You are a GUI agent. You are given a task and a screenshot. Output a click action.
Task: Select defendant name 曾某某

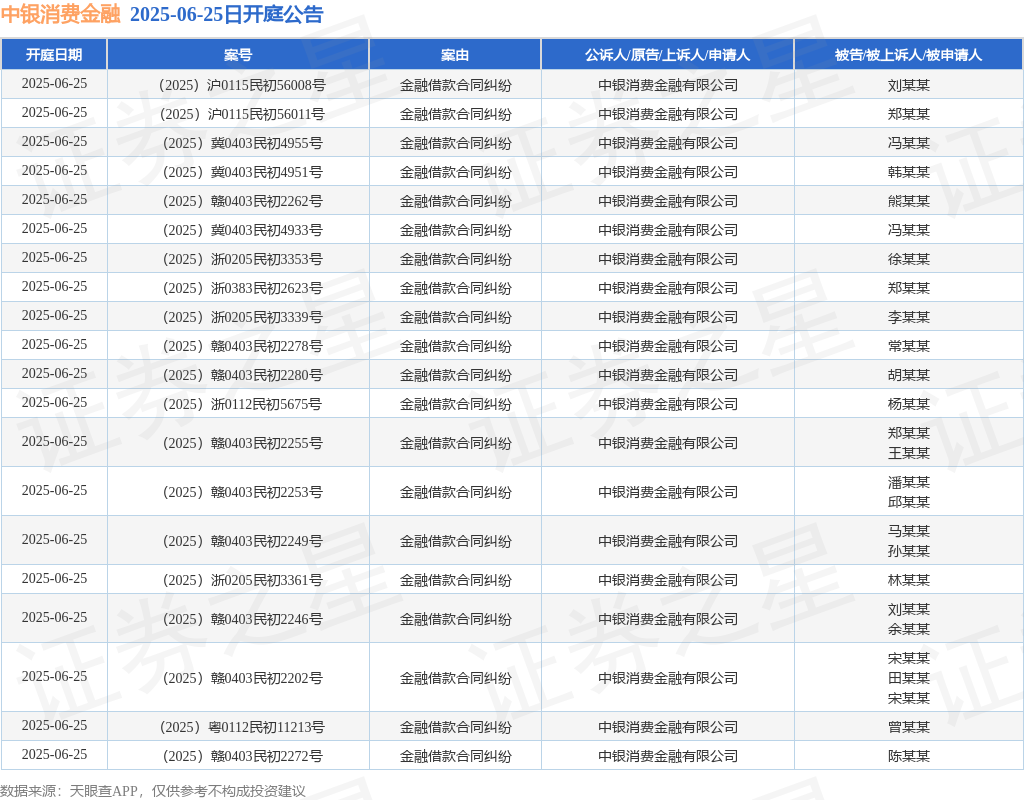pyautogui.click(x=908, y=727)
